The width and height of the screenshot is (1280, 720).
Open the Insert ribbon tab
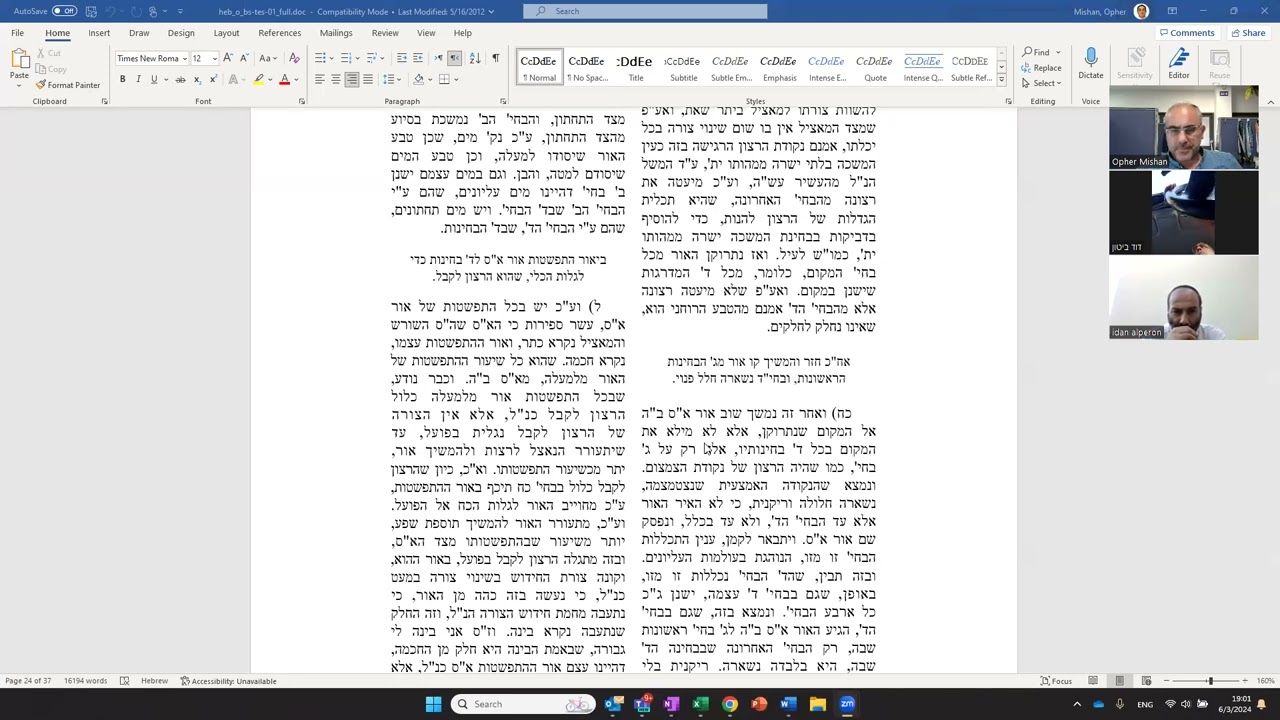pos(99,33)
